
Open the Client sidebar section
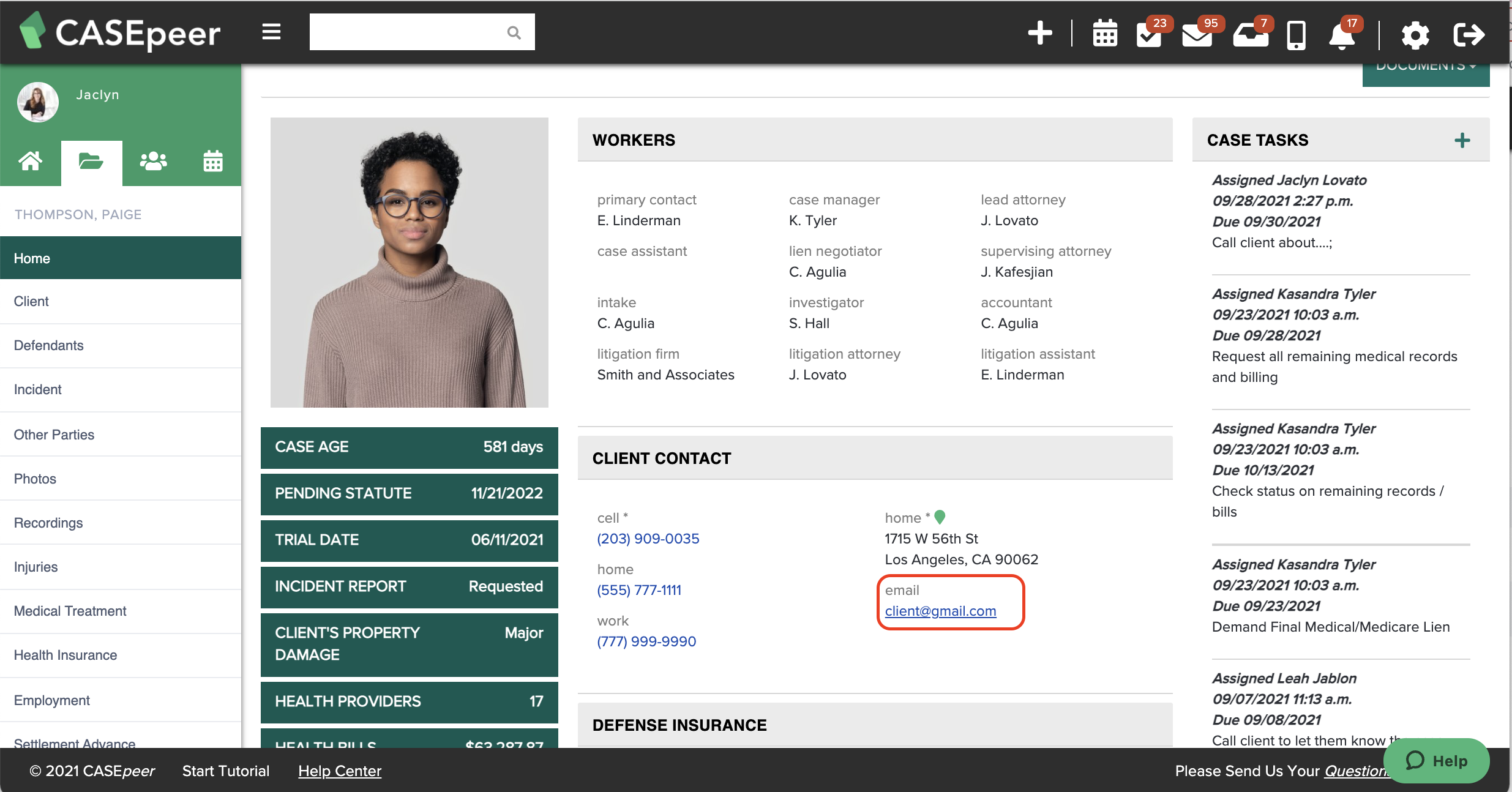(121, 302)
